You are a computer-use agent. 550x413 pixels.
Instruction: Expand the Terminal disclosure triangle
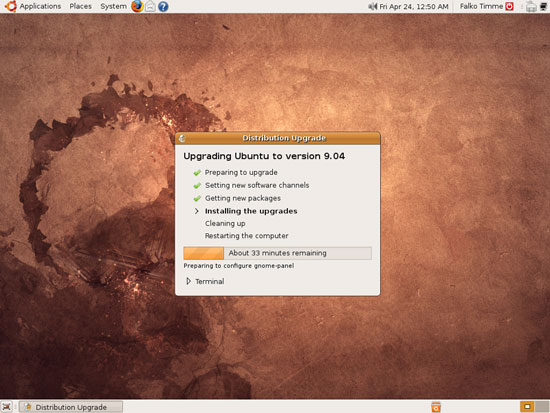188,281
